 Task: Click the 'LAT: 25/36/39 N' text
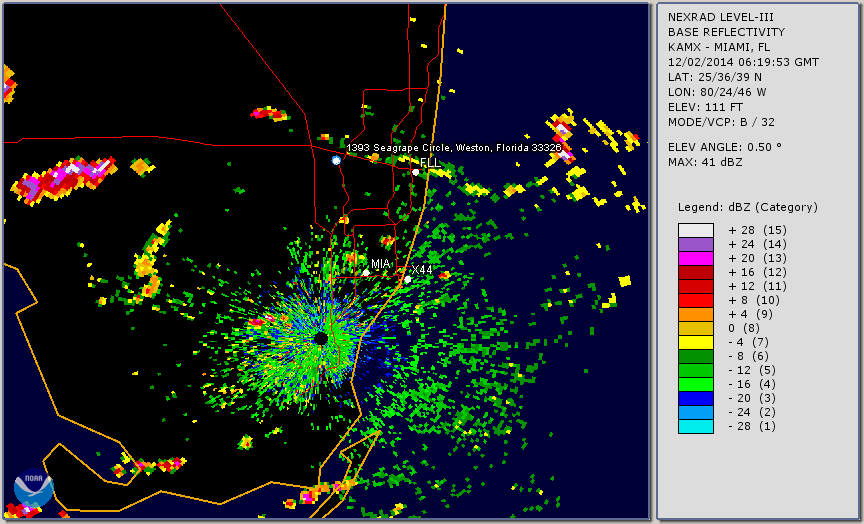pyautogui.click(x=715, y=77)
